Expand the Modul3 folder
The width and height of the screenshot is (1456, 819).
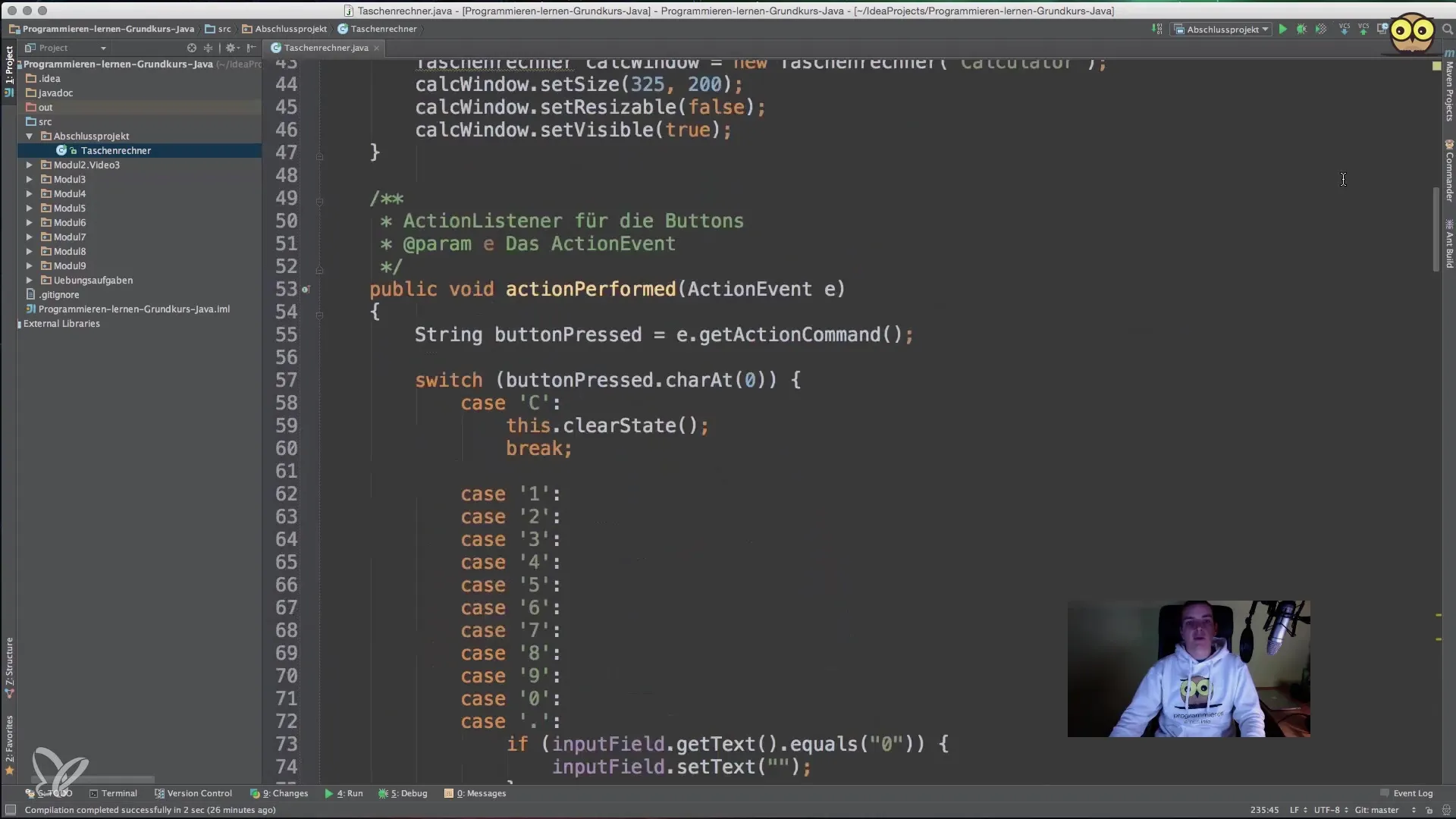(29, 180)
